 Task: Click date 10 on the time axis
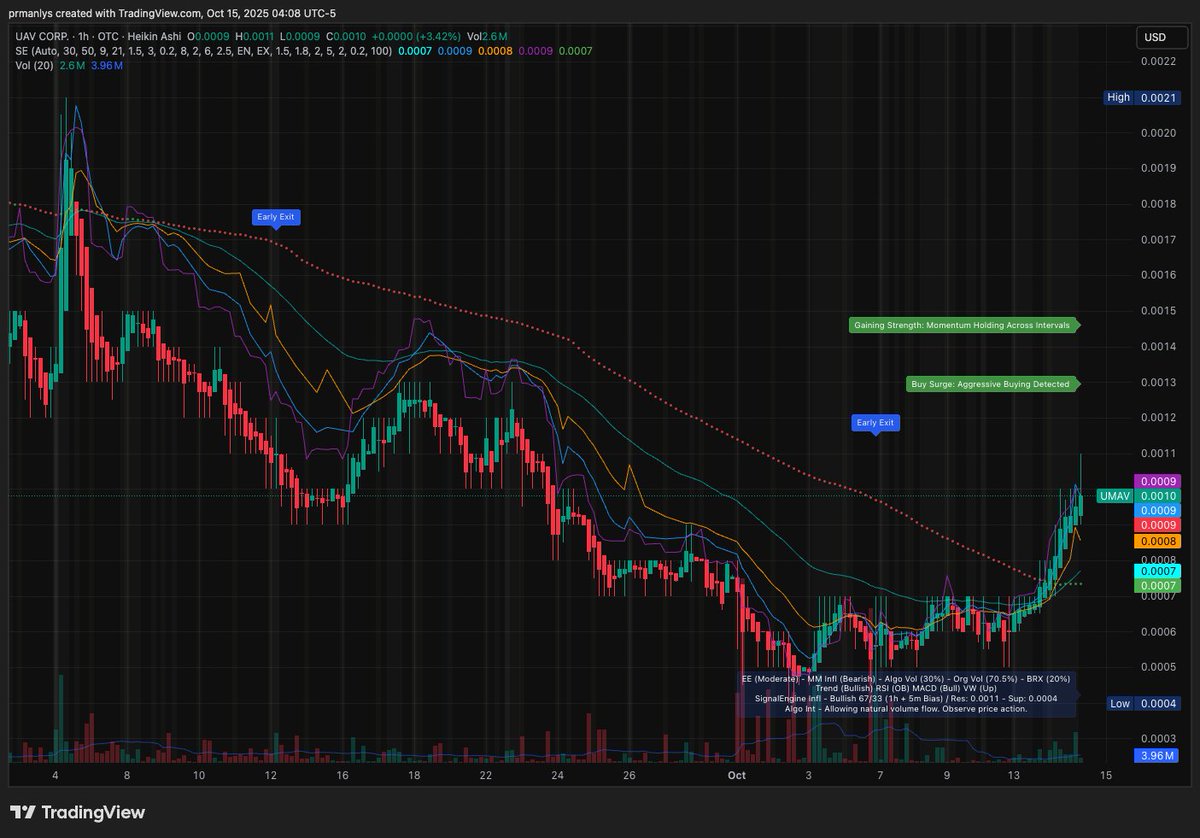click(x=199, y=775)
